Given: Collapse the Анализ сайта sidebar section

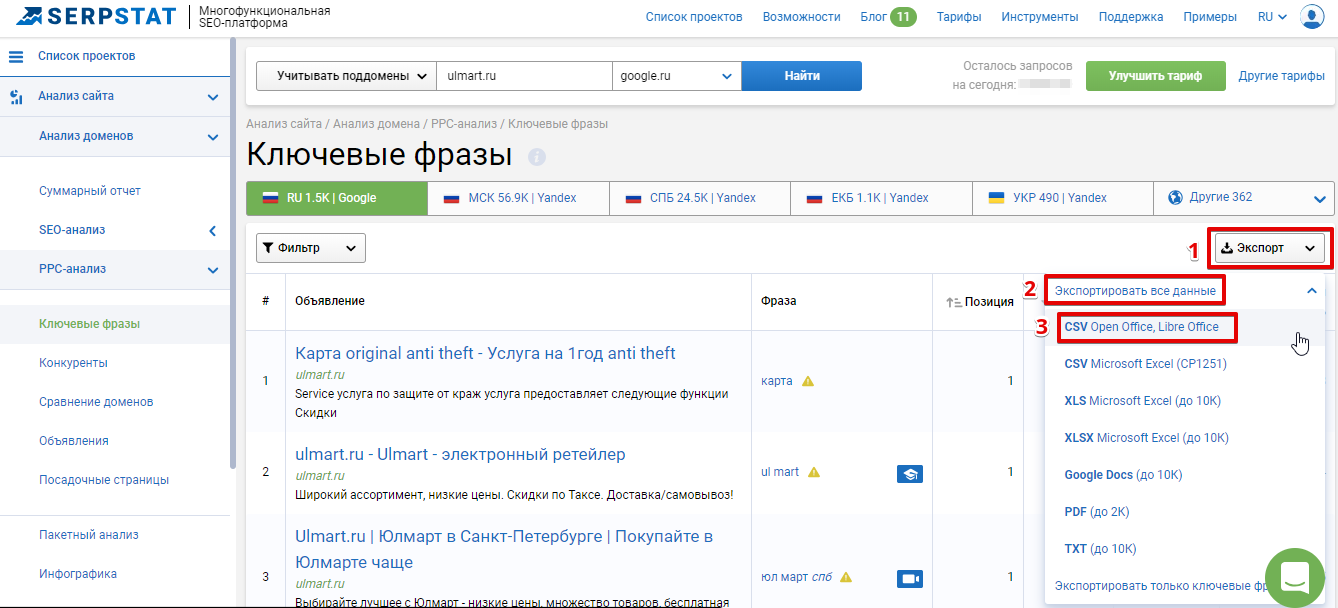Looking at the screenshot, I should coord(212,97).
